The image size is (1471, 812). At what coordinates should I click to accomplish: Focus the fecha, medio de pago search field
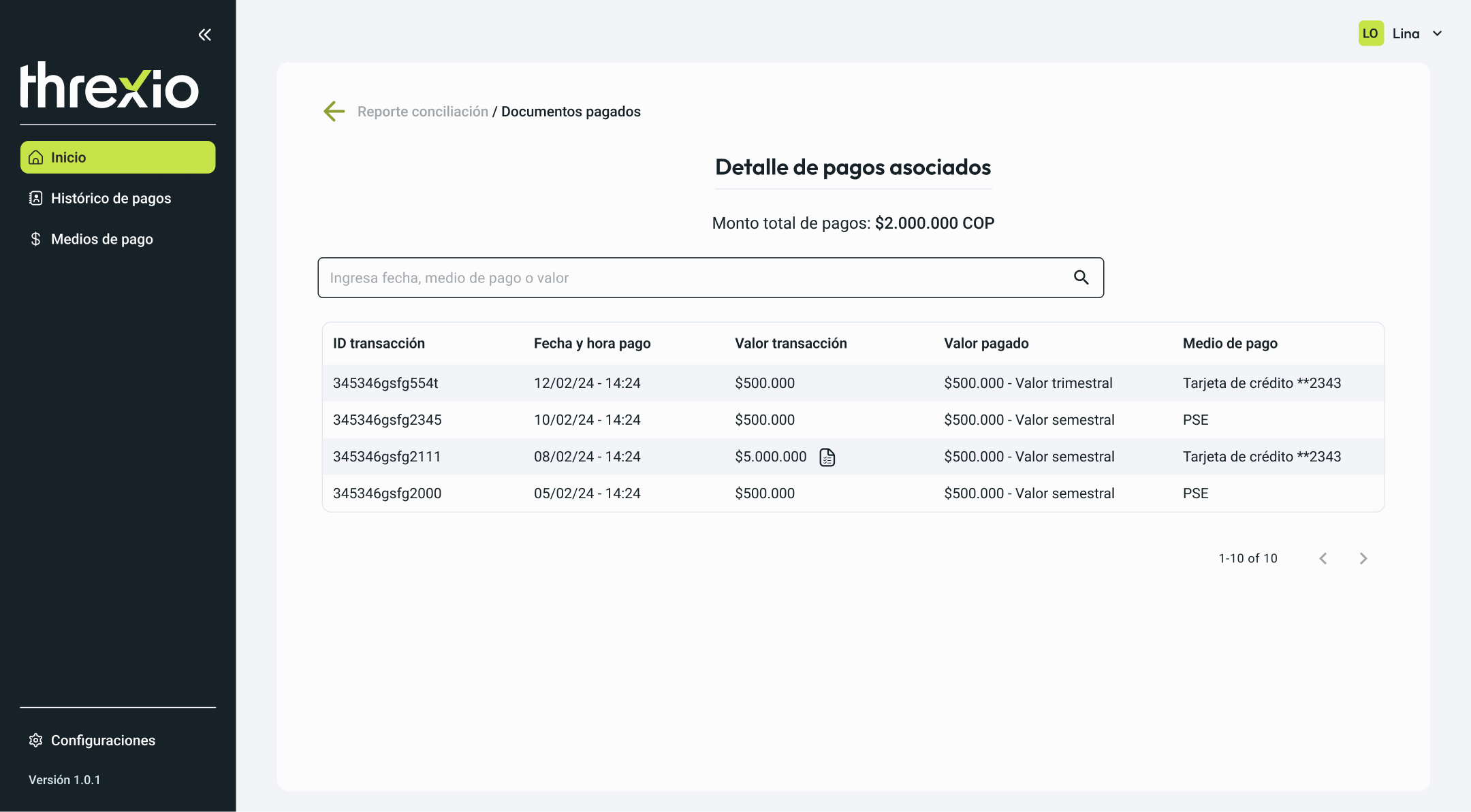coord(710,278)
